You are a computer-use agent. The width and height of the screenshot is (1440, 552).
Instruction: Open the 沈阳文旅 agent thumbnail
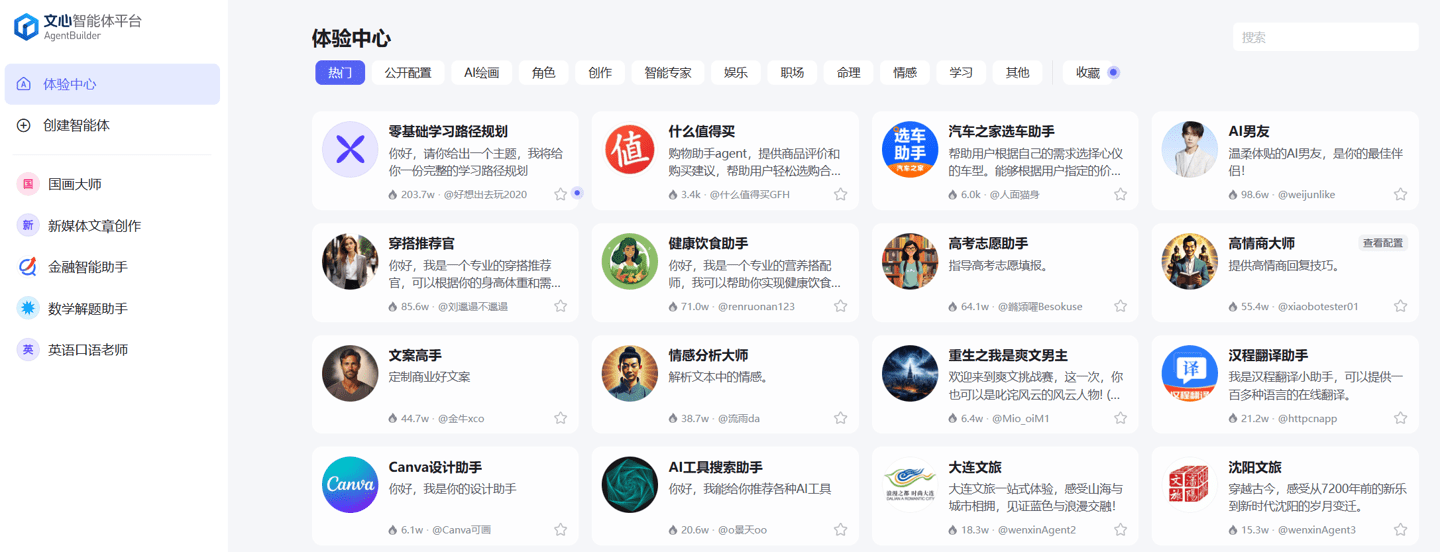point(1190,486)
